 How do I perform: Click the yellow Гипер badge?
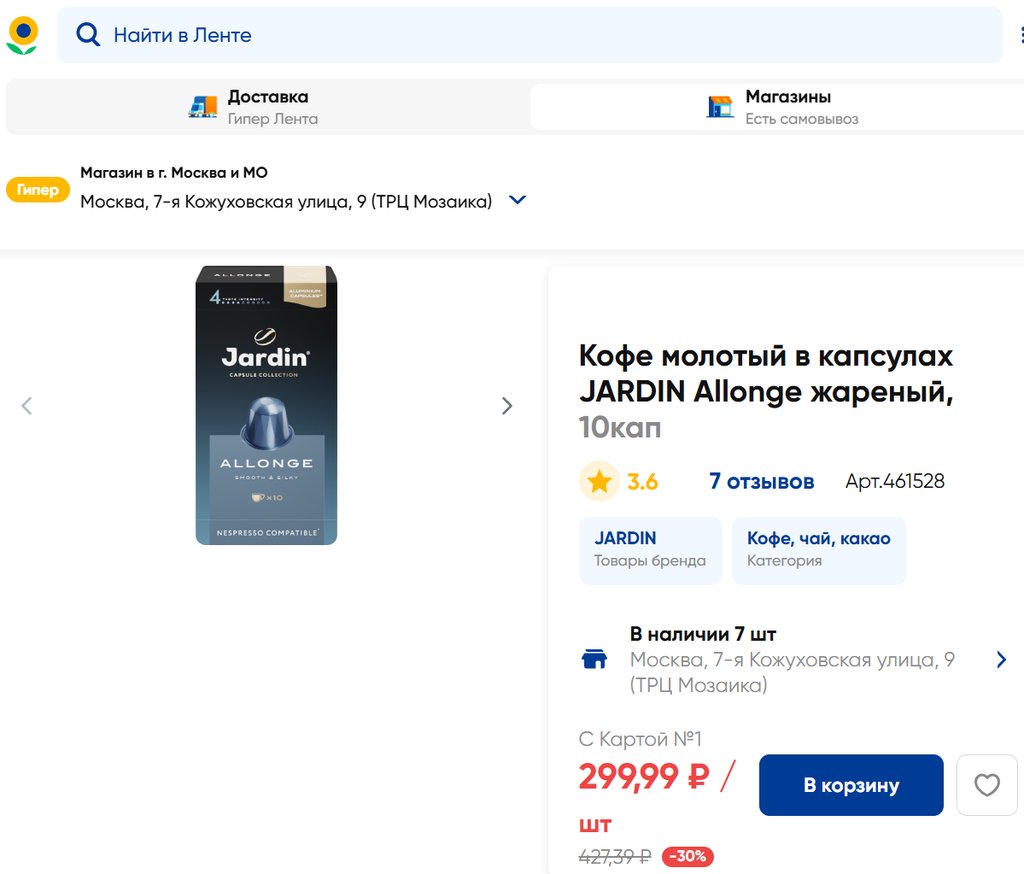click(38, 190)
